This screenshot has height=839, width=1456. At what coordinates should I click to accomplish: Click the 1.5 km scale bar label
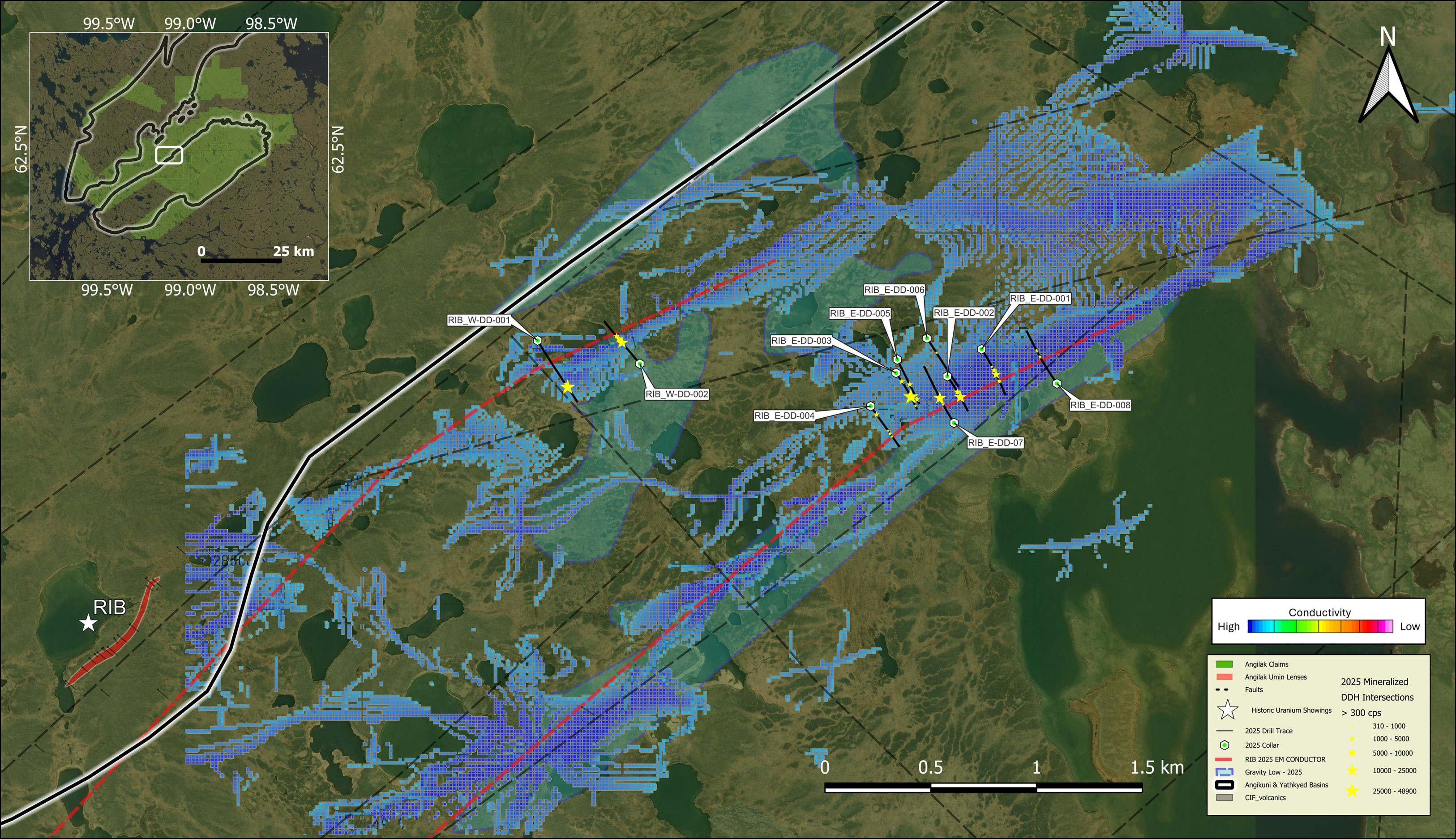pyautogui.click(x=1157, y=767)
